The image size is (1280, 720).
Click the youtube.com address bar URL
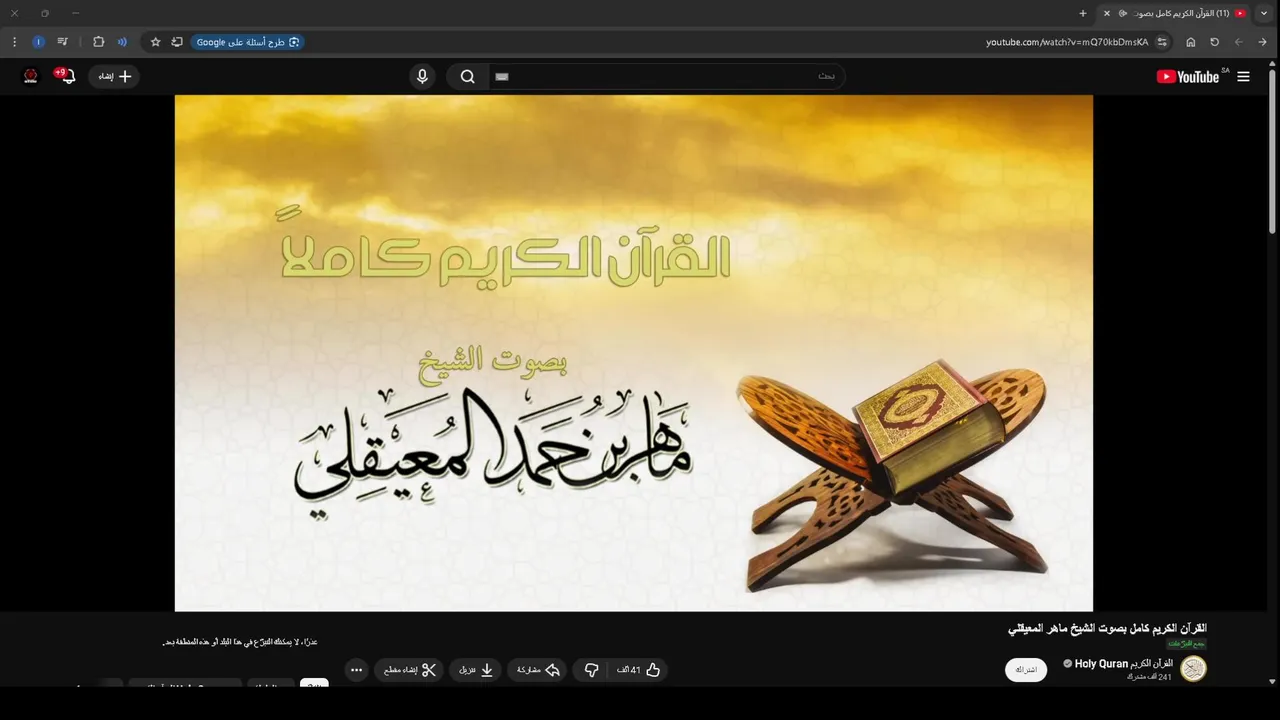coord(1067,42)
